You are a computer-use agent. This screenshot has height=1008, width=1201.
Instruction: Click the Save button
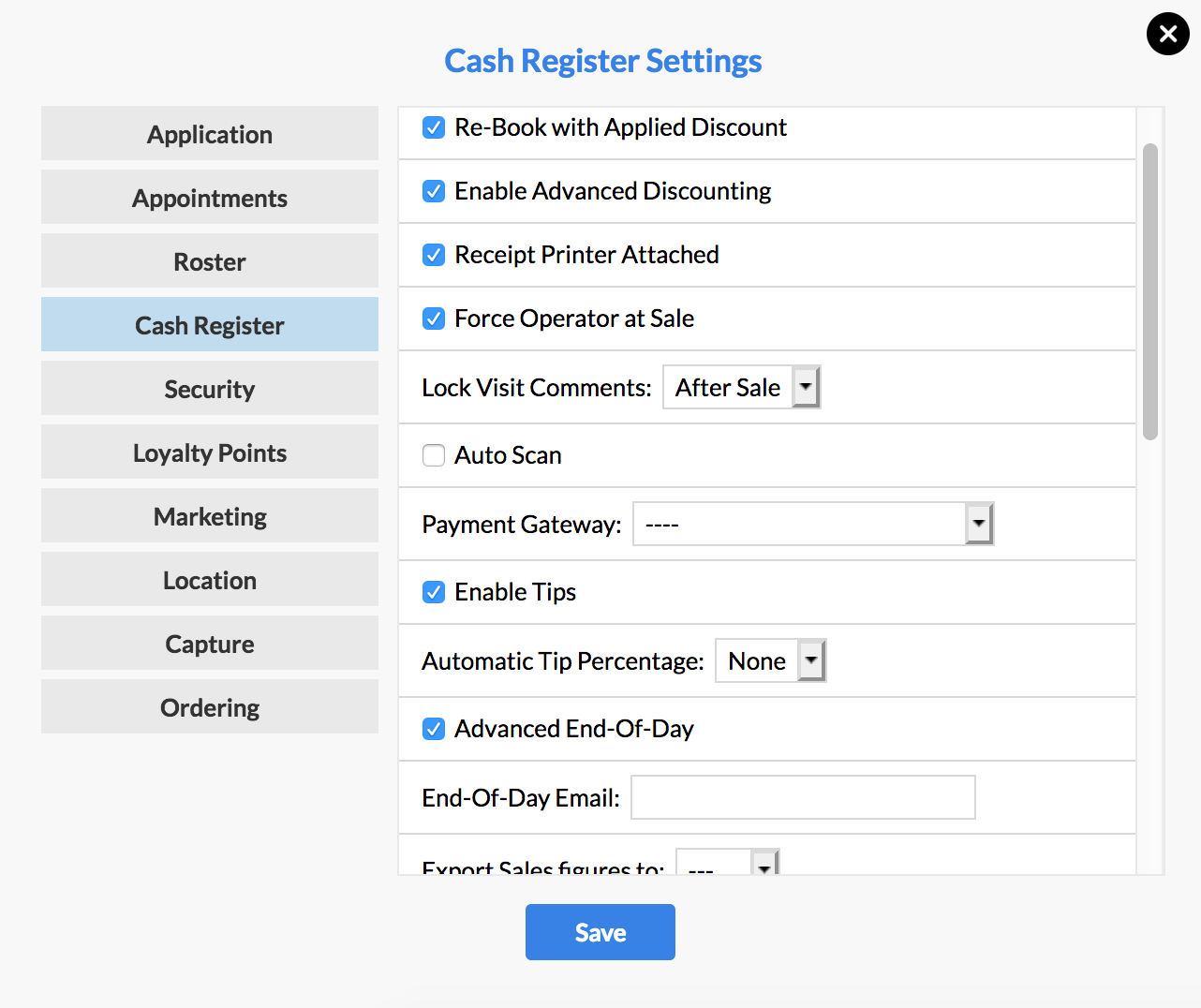600,932
